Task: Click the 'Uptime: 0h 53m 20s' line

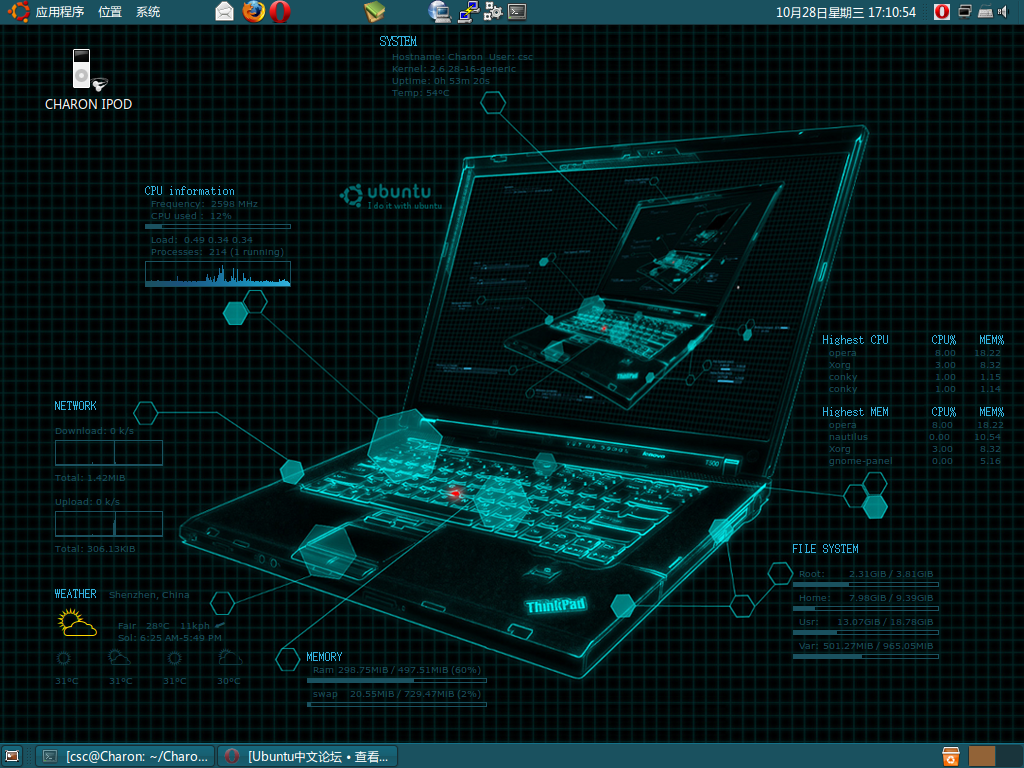Action: (441, 81)
